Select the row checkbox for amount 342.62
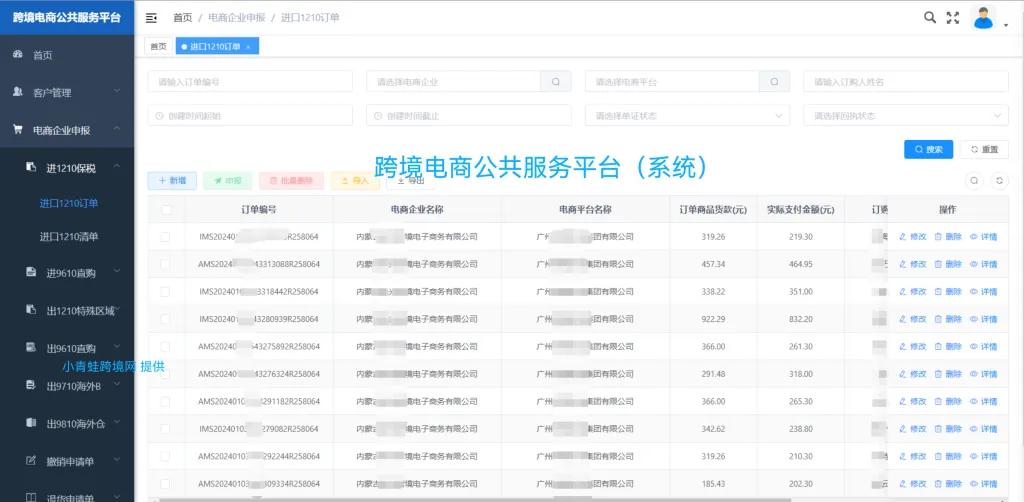 165,429
